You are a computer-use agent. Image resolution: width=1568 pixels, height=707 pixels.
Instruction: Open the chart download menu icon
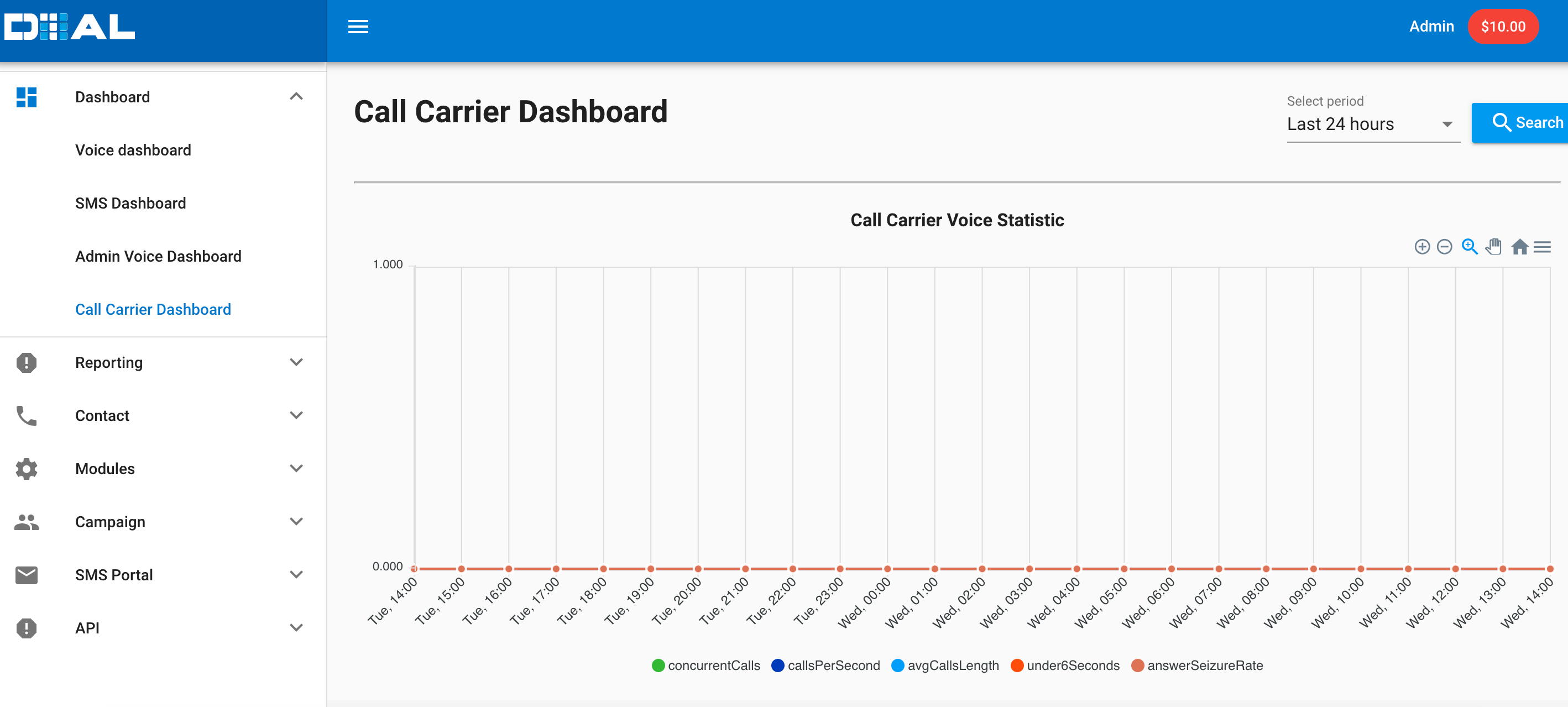(x=1542, y=247)
